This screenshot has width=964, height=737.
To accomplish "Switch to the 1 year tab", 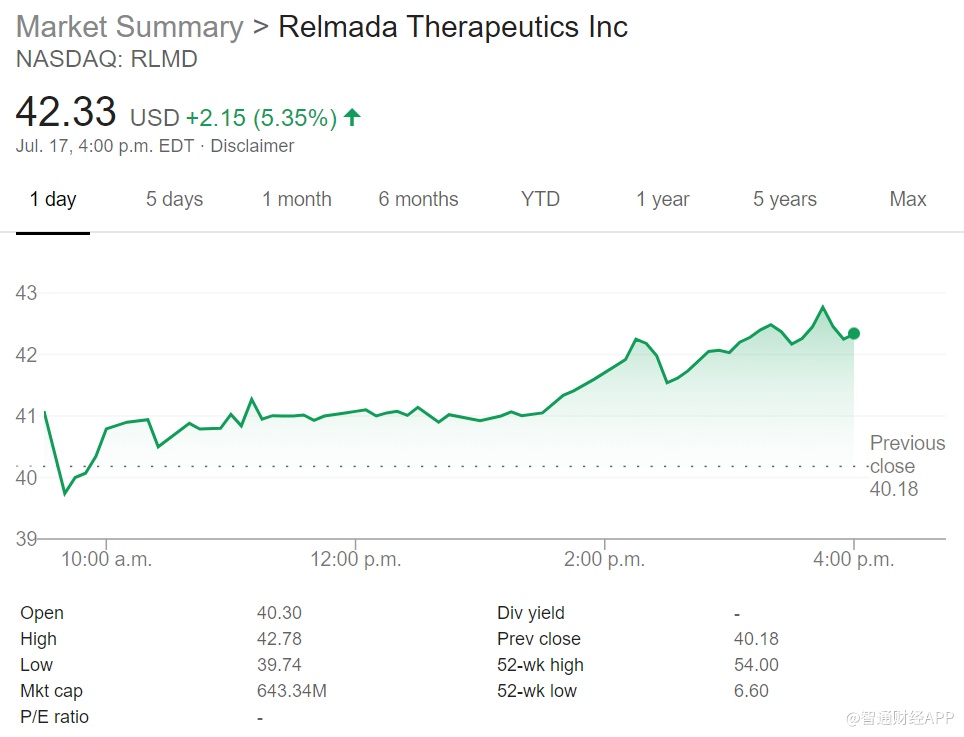I will click(662, 199).
